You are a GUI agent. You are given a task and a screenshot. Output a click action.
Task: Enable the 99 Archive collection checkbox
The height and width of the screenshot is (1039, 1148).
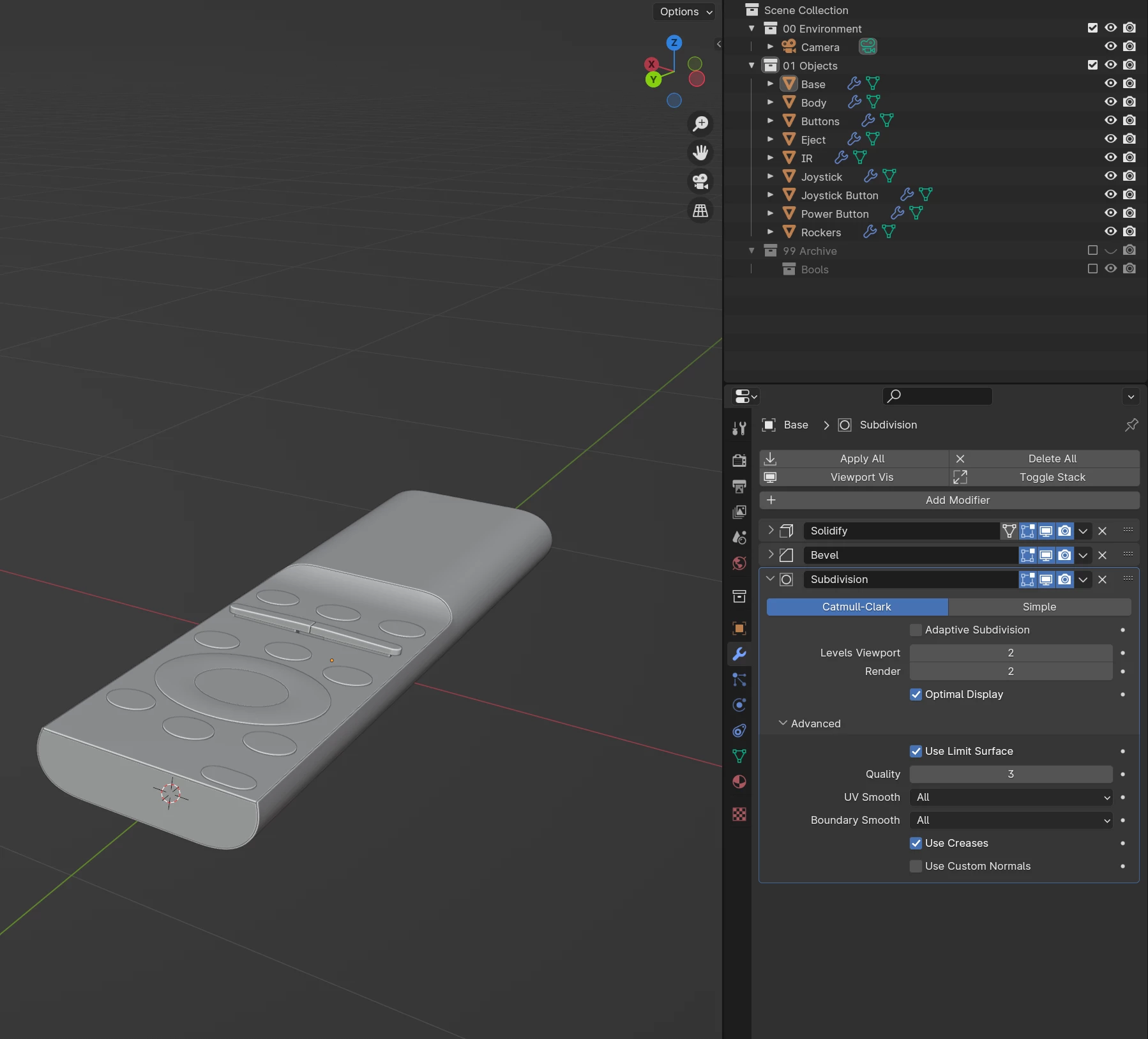click(1092, 250)
